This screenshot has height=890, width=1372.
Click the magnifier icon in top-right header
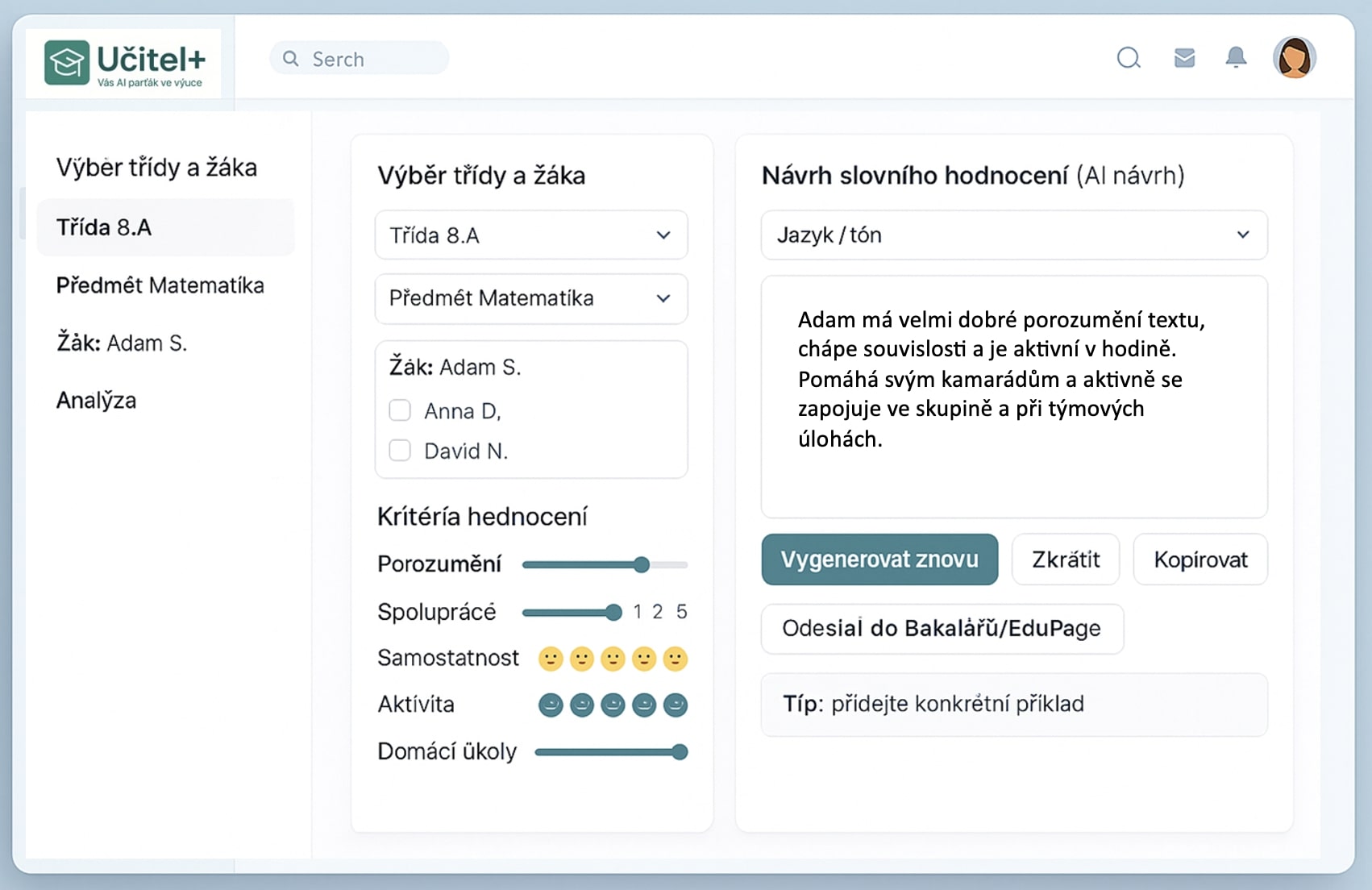pos(1128,58)
